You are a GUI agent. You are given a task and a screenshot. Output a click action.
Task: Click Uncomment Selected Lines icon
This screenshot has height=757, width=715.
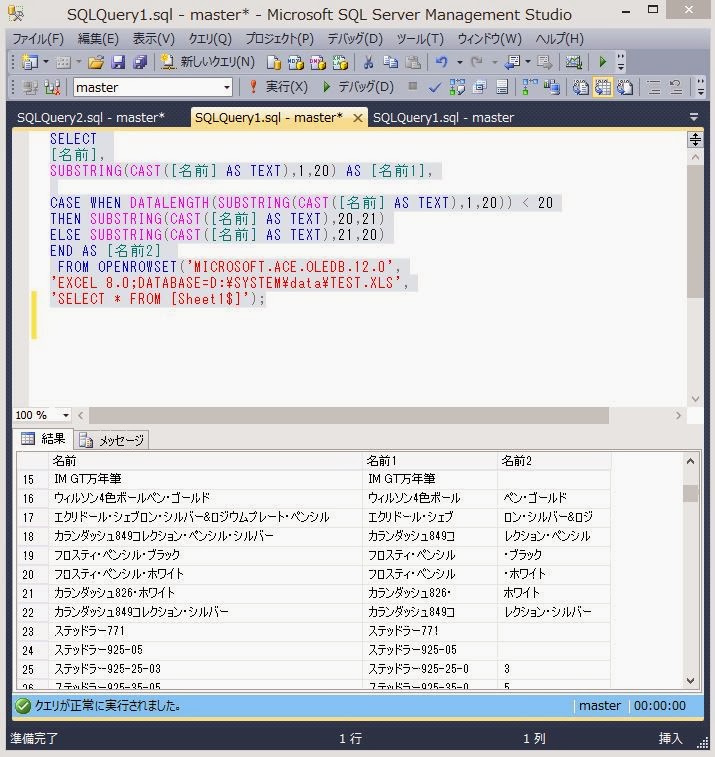tap(676, 87)
